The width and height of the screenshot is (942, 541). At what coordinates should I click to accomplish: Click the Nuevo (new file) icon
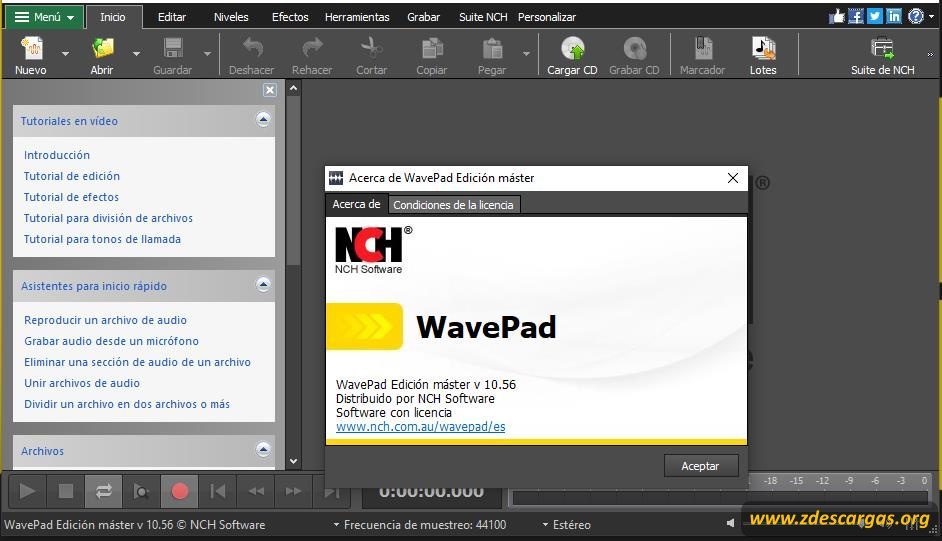pos(31,48)
